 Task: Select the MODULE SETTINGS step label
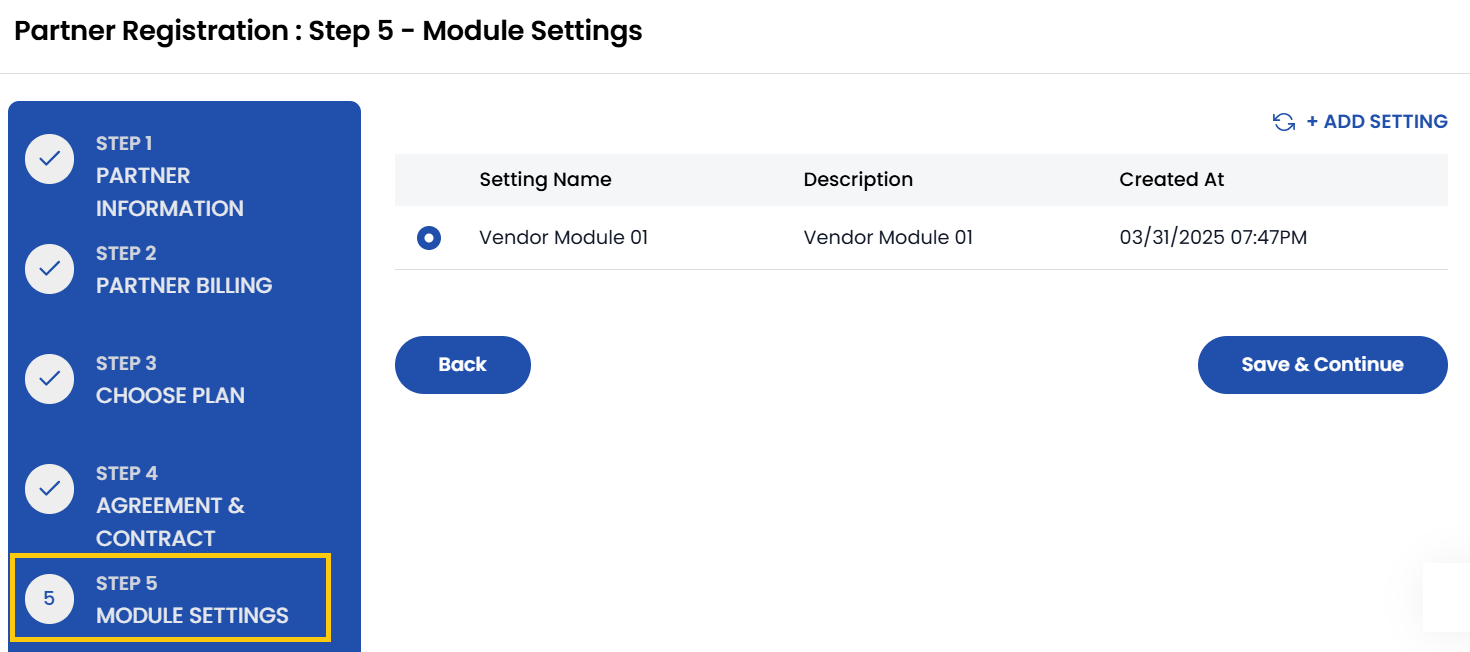coord(192,616)
